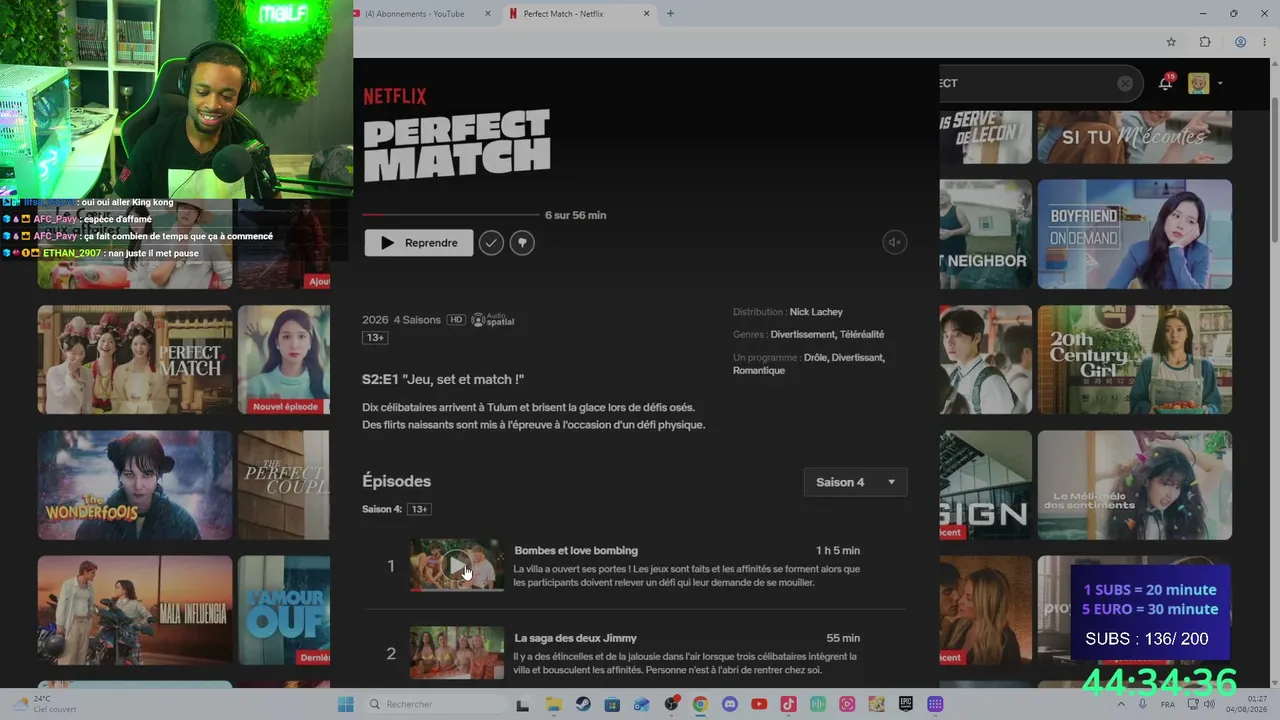Bookmark this page with the star icon
The width and height of the screenshot is (1280, 720).
(1171, 42)
